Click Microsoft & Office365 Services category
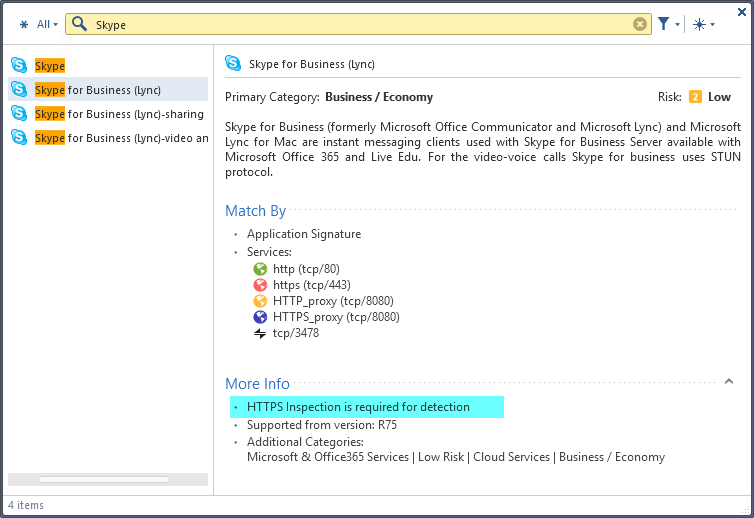Viewport: 754px width, 518px height. (328, 457)
